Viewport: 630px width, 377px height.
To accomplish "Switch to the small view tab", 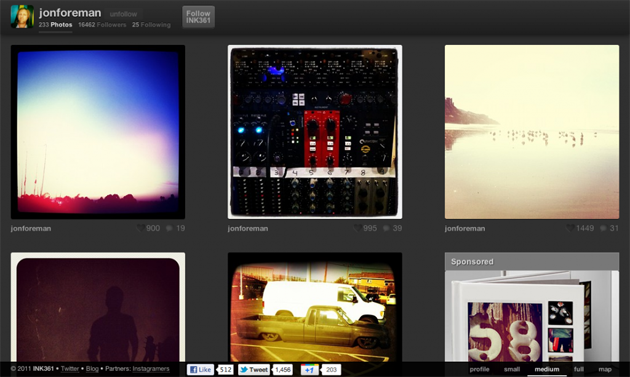I will coord(512,369).
